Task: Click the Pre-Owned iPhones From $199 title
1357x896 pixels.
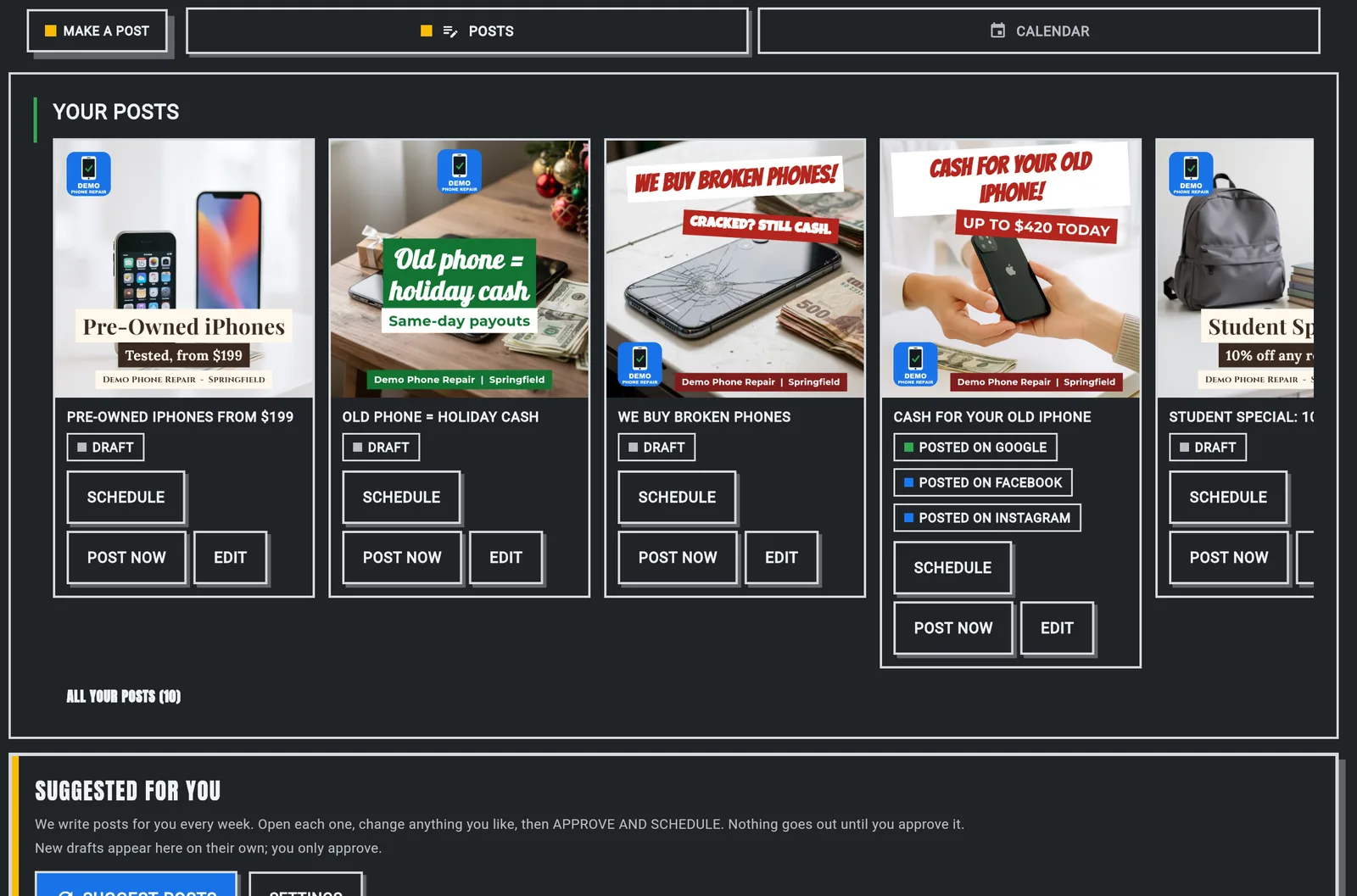Action: coord(180,417)
